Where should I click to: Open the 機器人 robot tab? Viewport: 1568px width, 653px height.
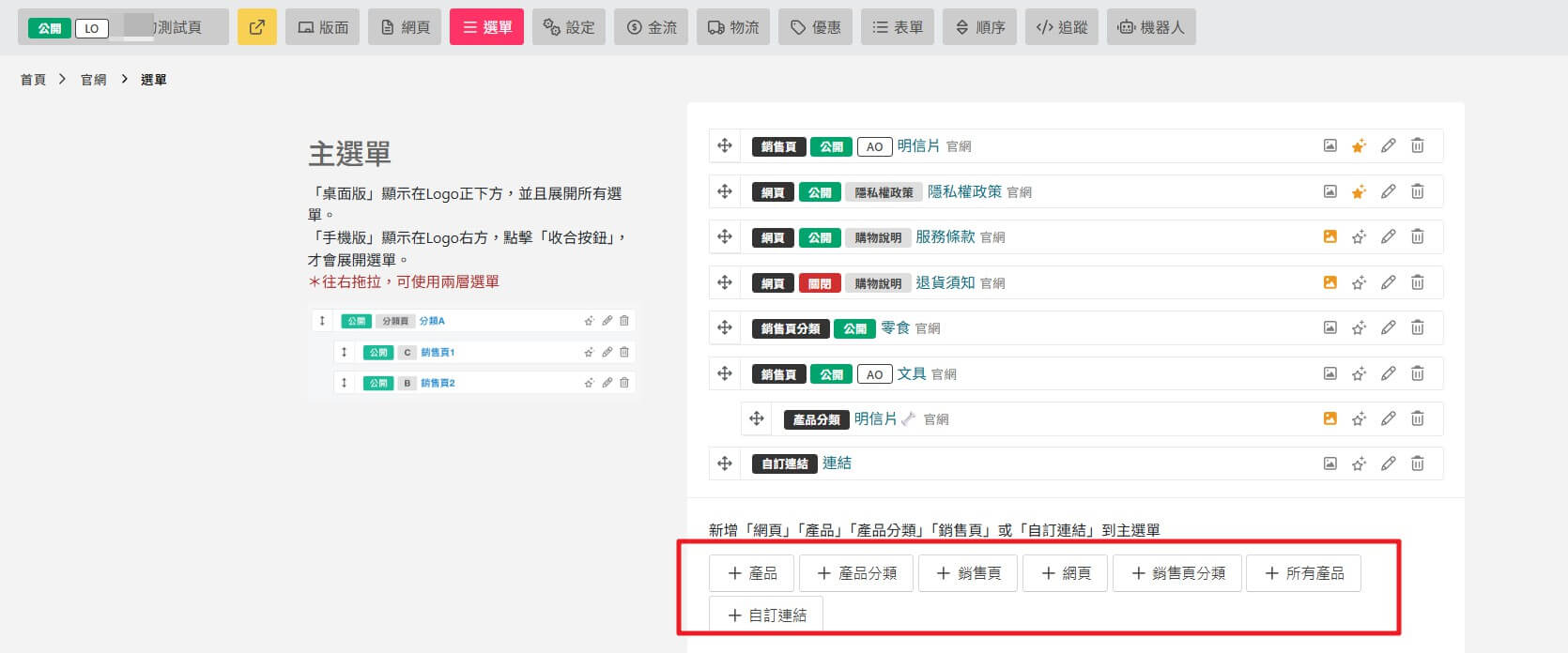[1150, 27]
